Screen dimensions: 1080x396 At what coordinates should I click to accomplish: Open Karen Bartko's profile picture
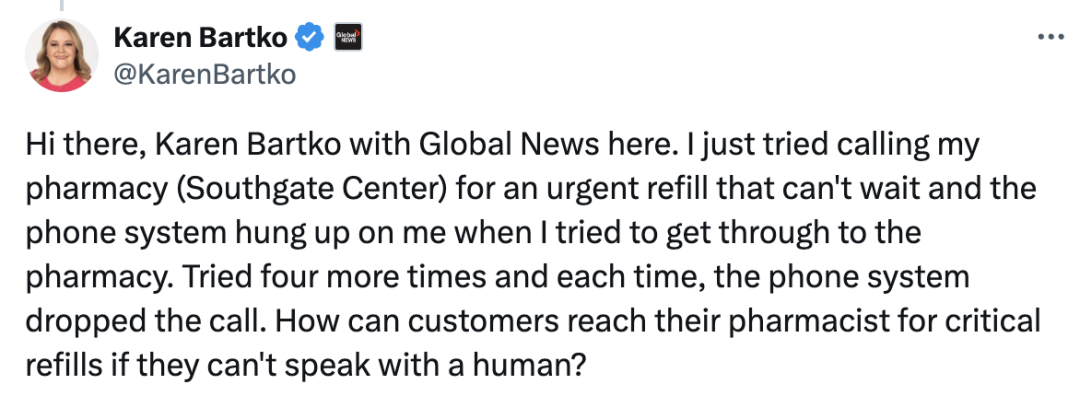click(x=62, y=55)
